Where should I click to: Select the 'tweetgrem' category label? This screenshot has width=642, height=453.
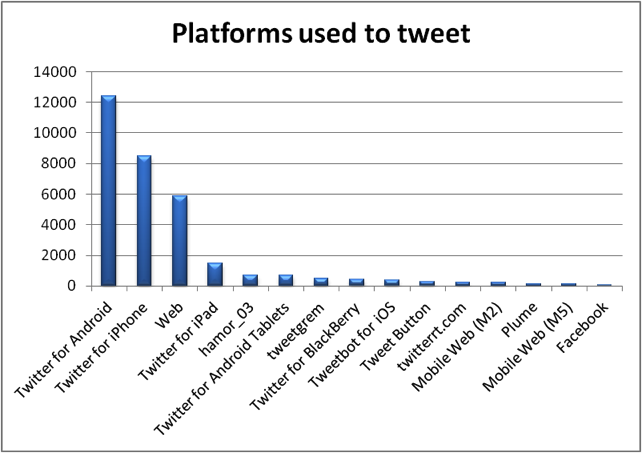point(296,332)
